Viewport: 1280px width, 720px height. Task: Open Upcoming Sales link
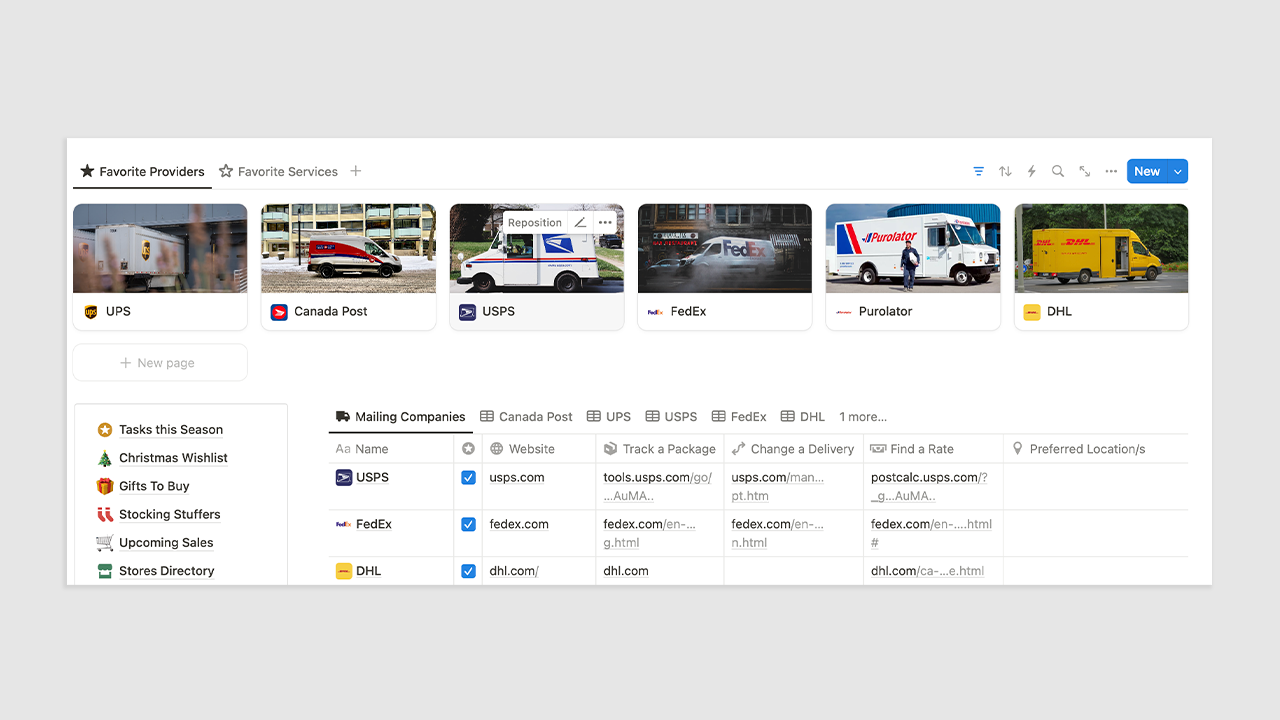point(166,543)
